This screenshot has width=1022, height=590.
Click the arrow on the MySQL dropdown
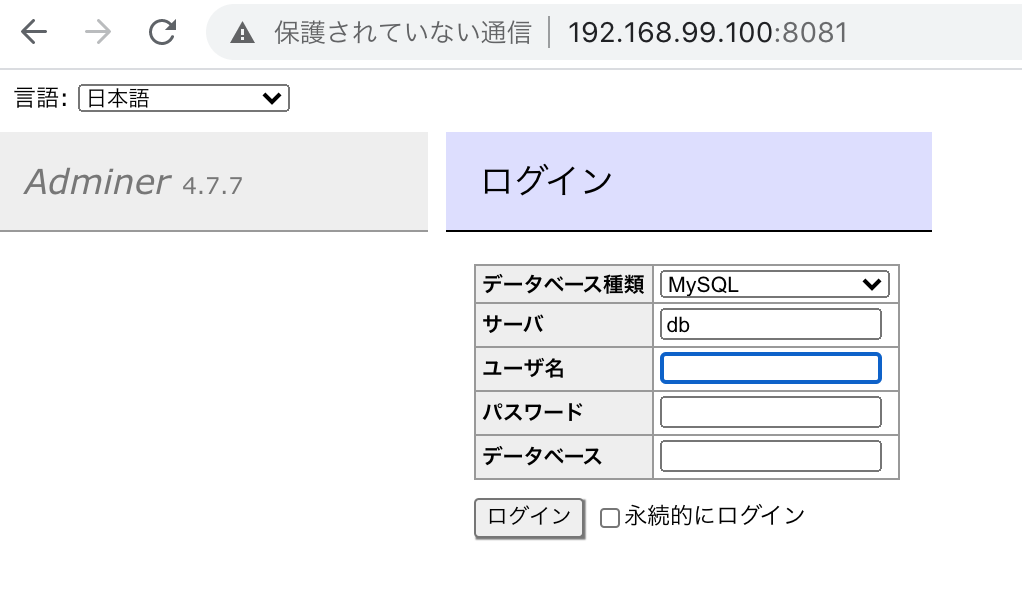click(x=873, y=284)
